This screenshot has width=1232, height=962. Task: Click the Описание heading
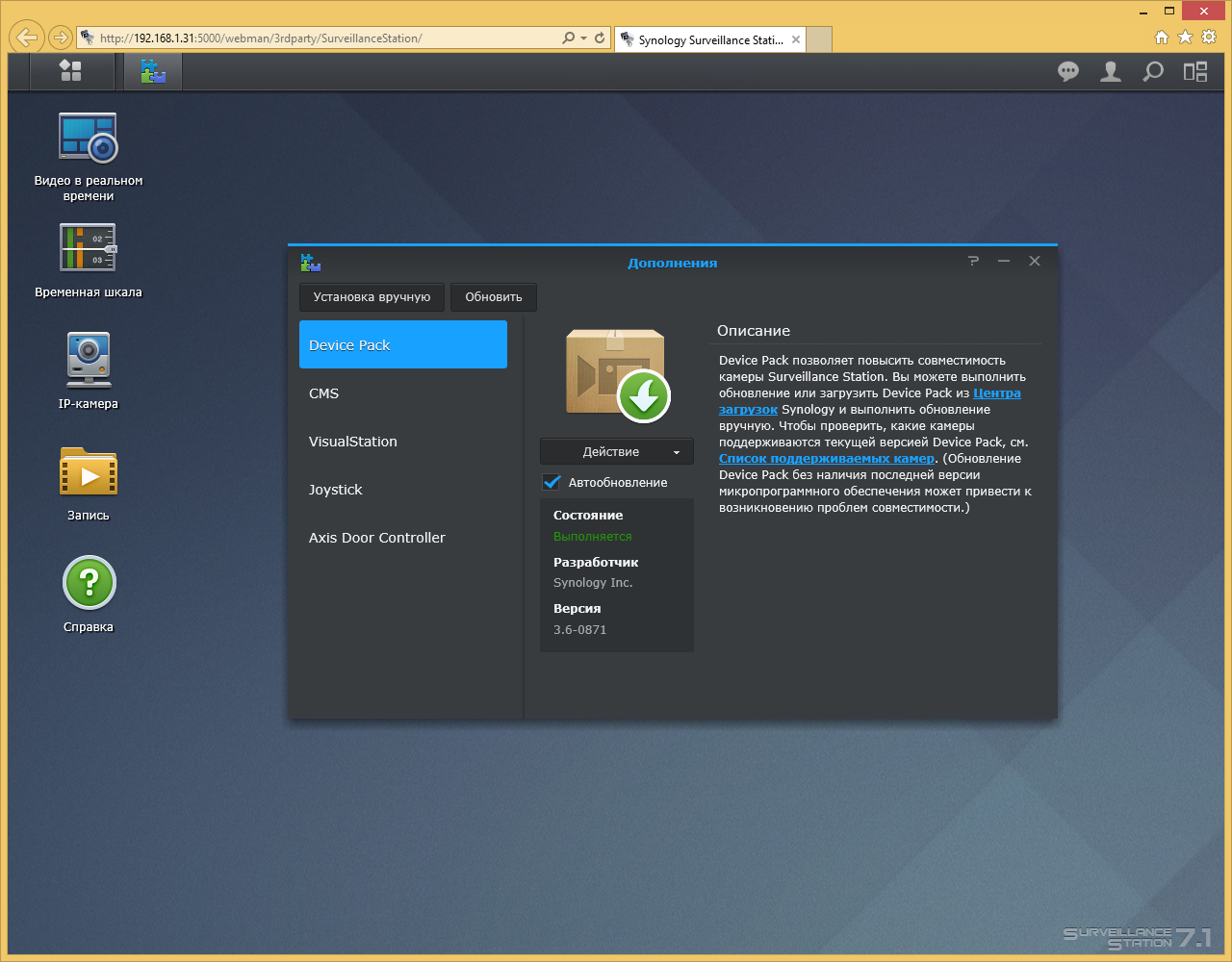754,331
